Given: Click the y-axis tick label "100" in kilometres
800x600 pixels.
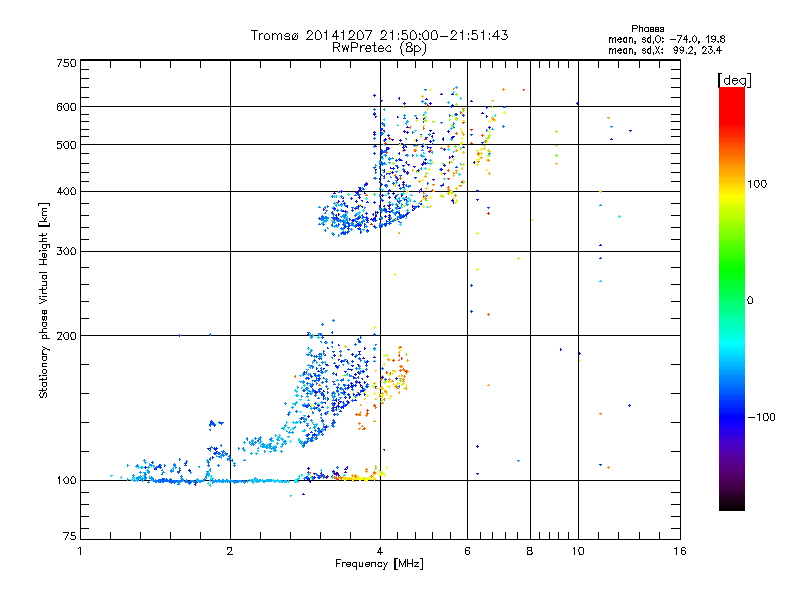Looking at the screenshot, I should (66, 481).
